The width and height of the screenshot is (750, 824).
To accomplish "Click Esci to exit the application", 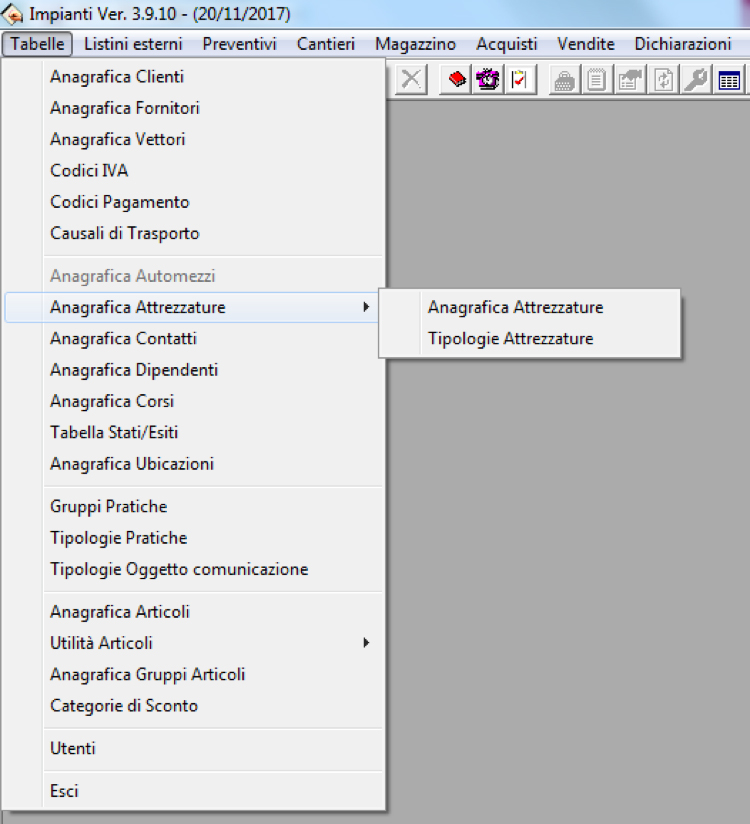I will pyautogui.click(x=64, y=791).
